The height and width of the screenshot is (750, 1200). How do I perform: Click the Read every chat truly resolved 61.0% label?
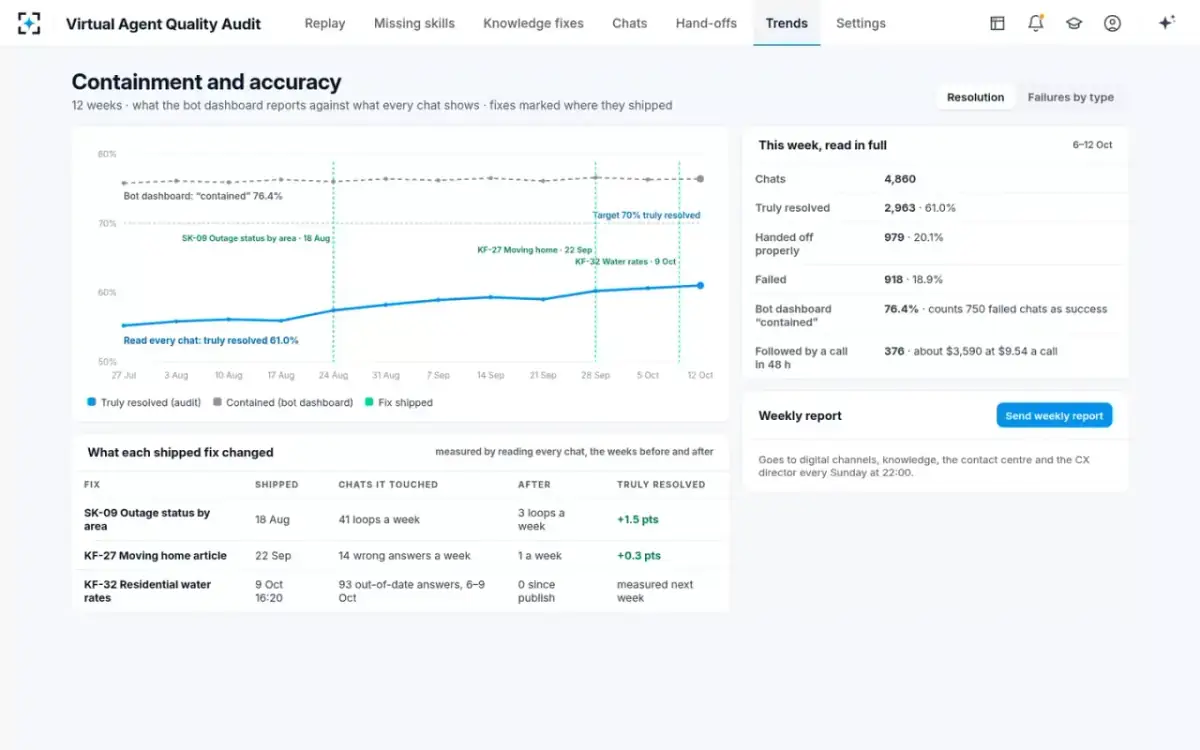tap(211, 340)
